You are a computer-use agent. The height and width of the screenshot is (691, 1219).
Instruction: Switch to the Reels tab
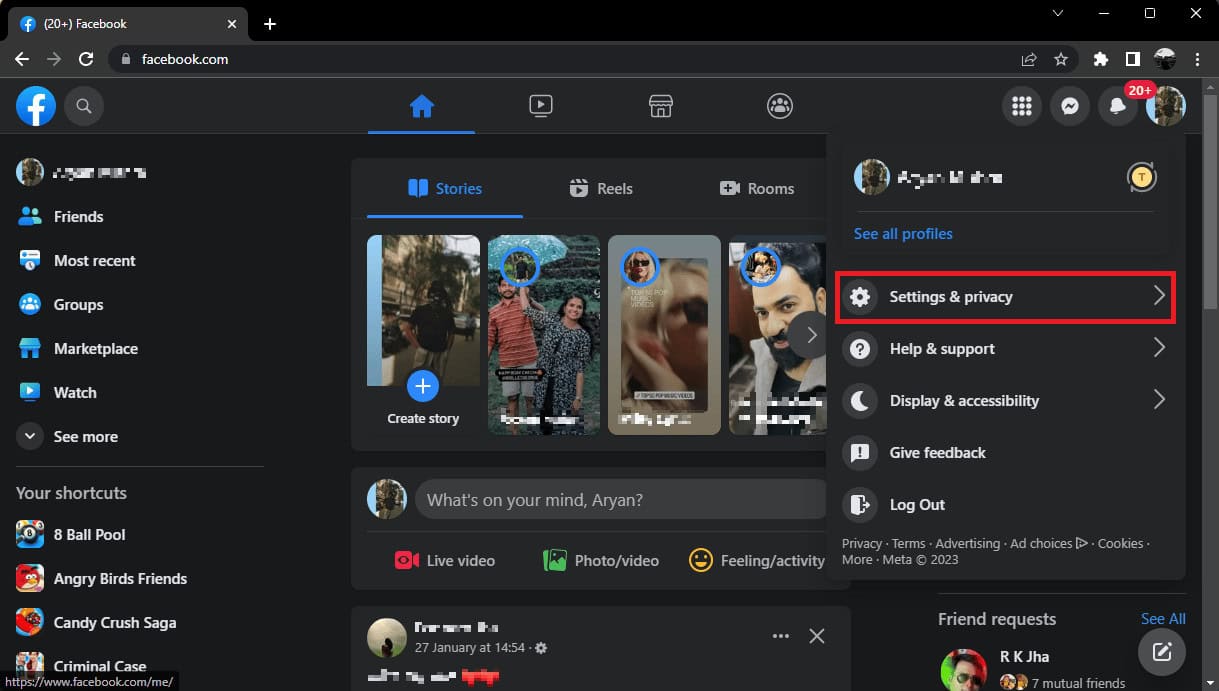(x=600, y=188)
